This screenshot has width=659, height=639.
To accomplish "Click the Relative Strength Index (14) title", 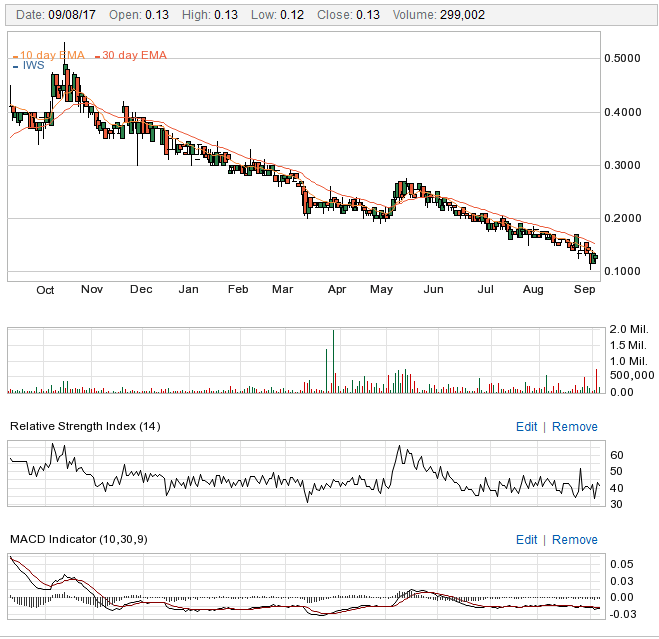I will [x=85, y=426].
